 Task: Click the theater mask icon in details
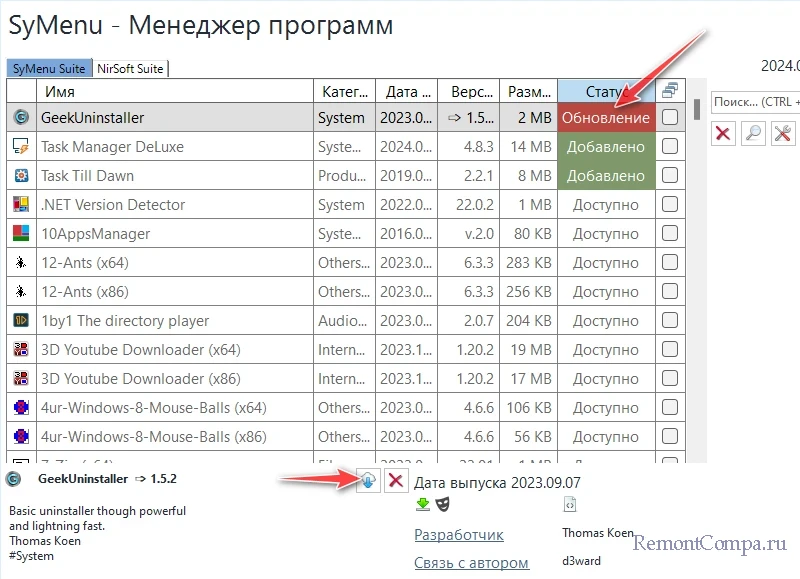click(x=442, y=505)
